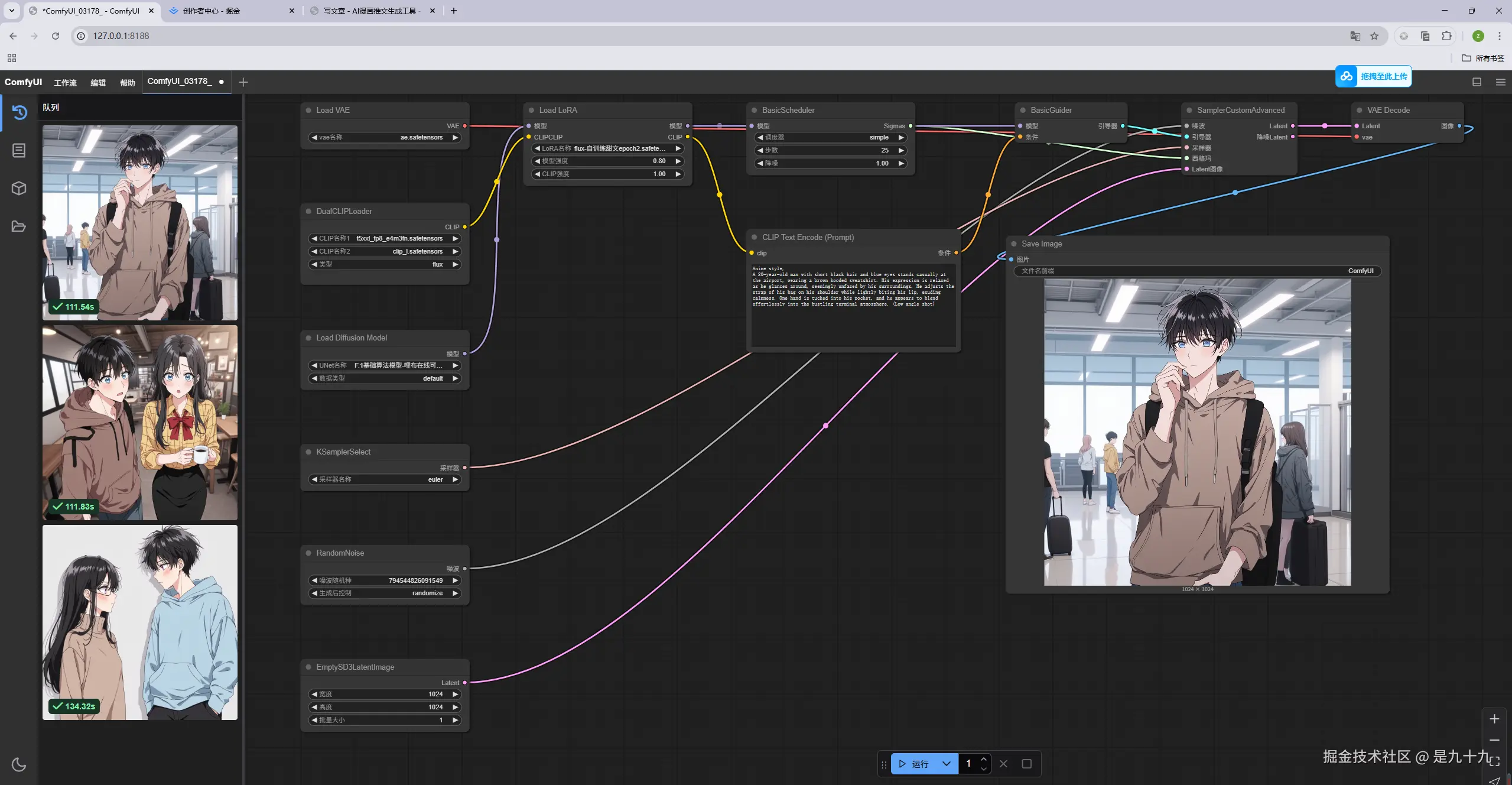The image size is (1512, 785).
Task: Open the workflows folder sidebar icon
Action: click(x=19, y=226)
